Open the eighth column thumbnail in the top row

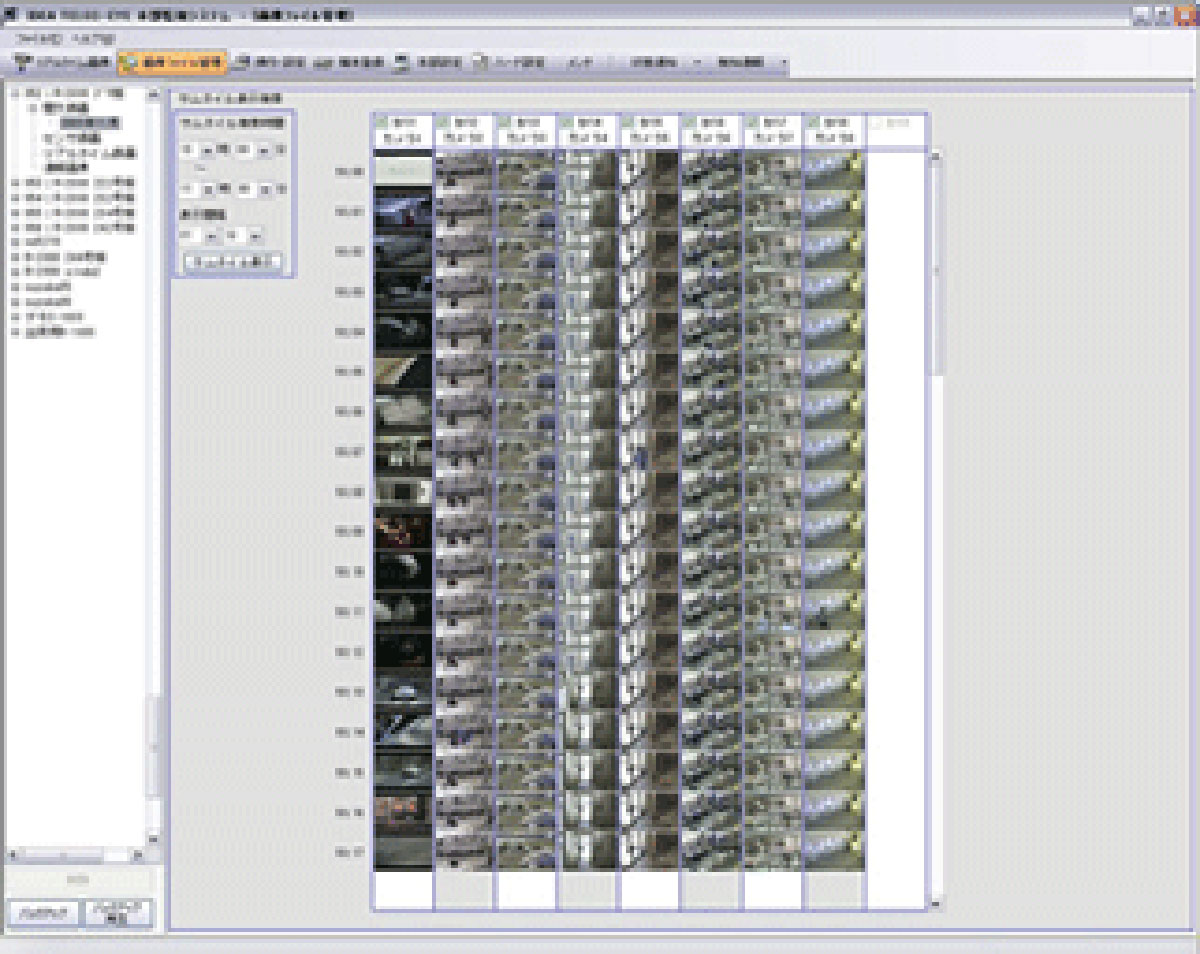[835, 171]
